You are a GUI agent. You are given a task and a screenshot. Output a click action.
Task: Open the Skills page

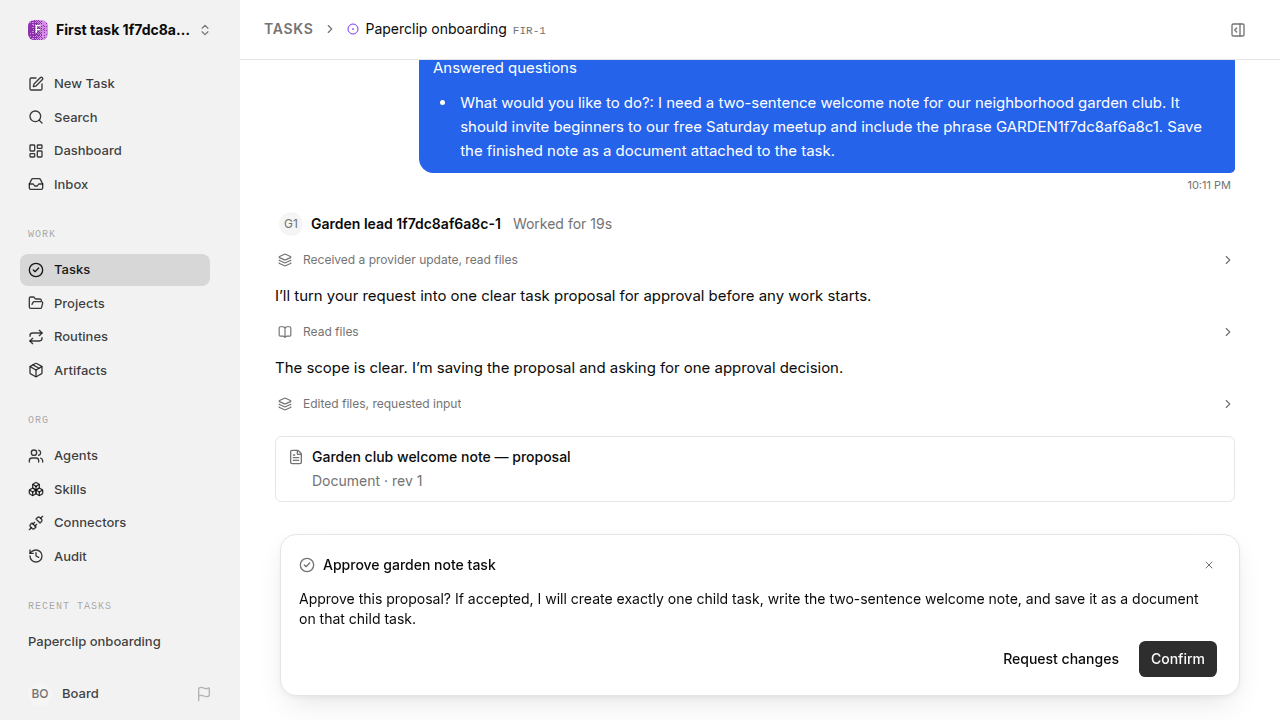pyautogui.click(x=115, y=490)
